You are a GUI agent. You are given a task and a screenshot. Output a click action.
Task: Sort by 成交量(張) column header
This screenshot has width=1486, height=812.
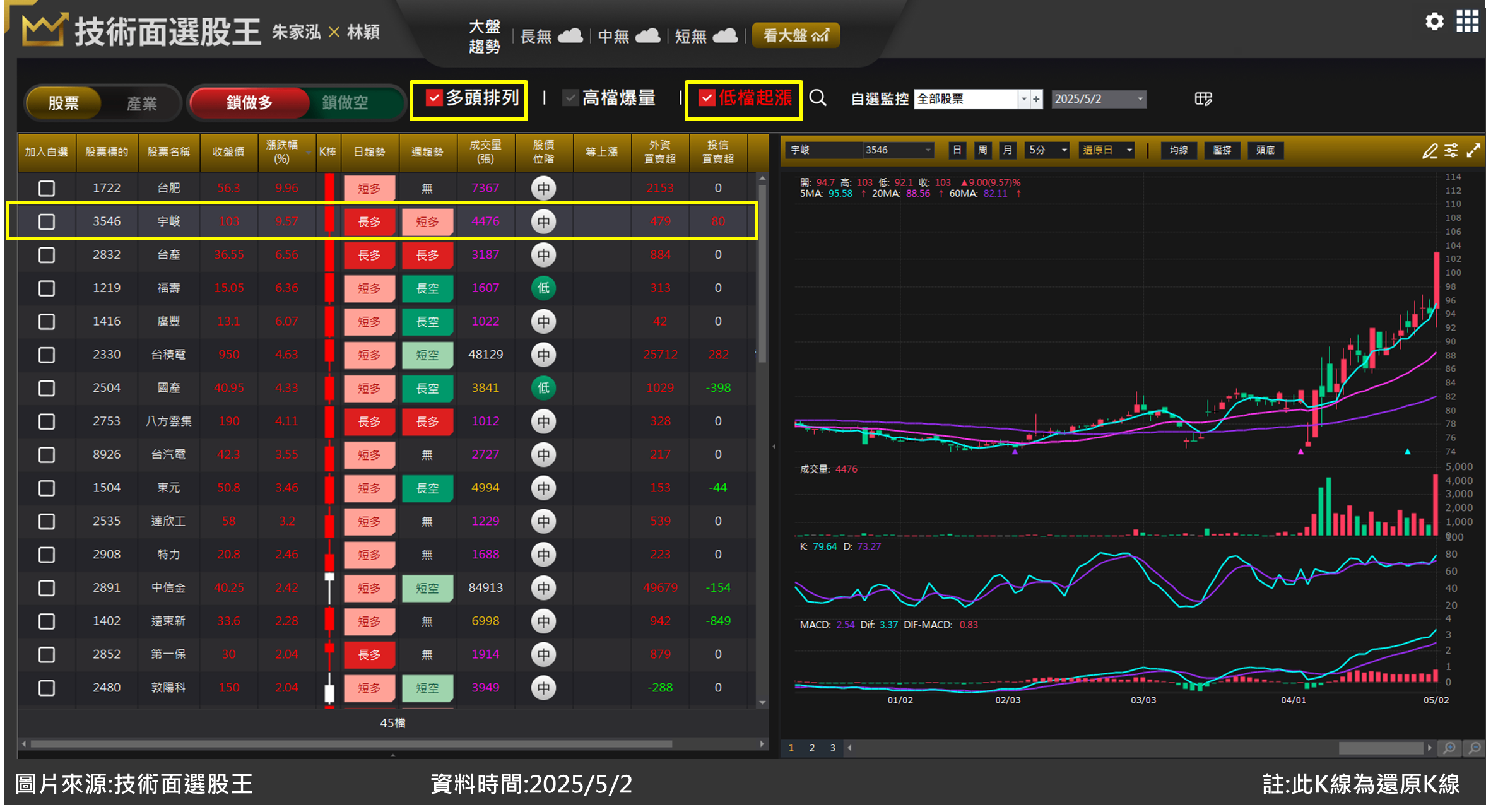(x=485, y=152)
